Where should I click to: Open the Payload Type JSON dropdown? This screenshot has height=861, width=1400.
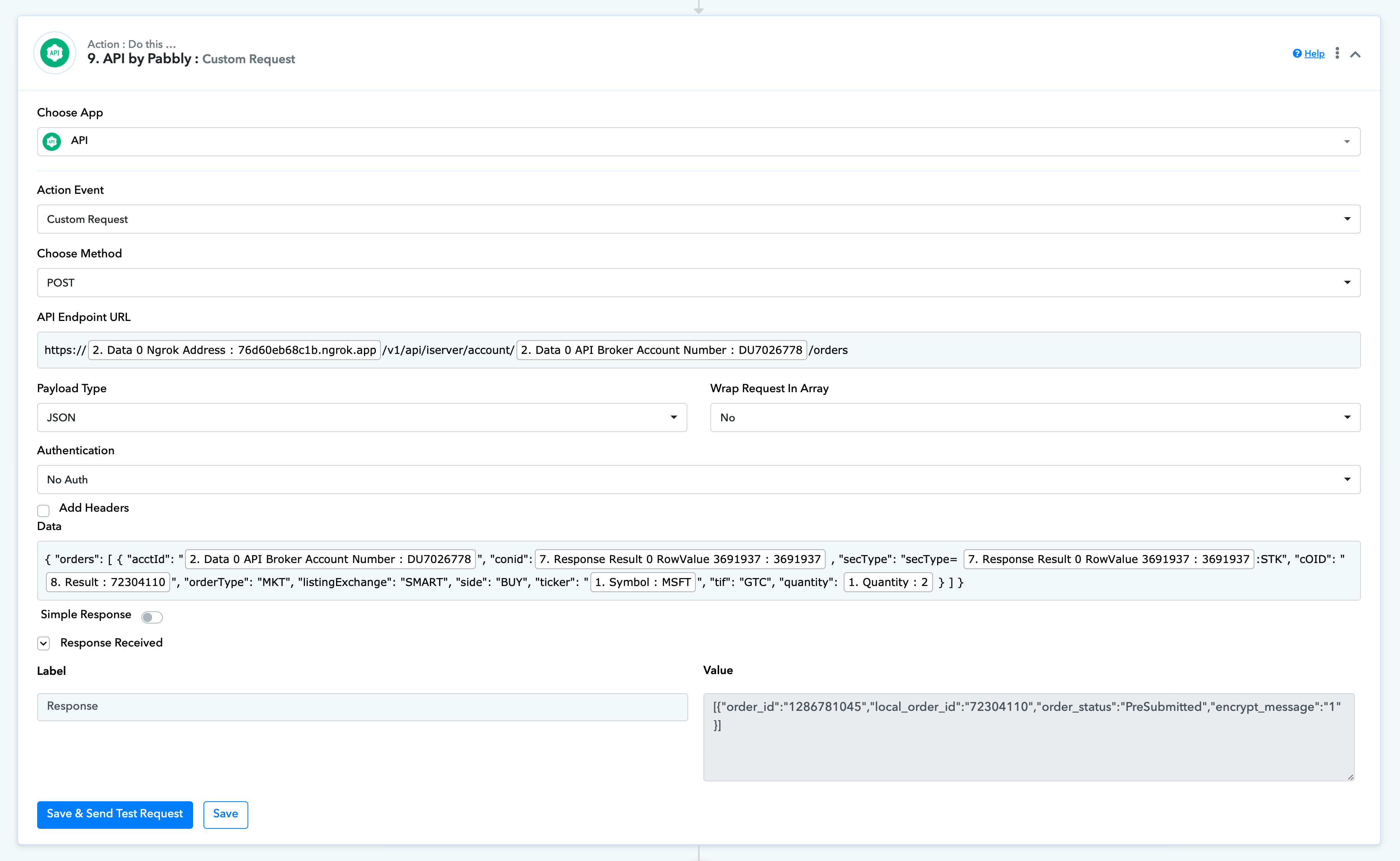(362, 417)
